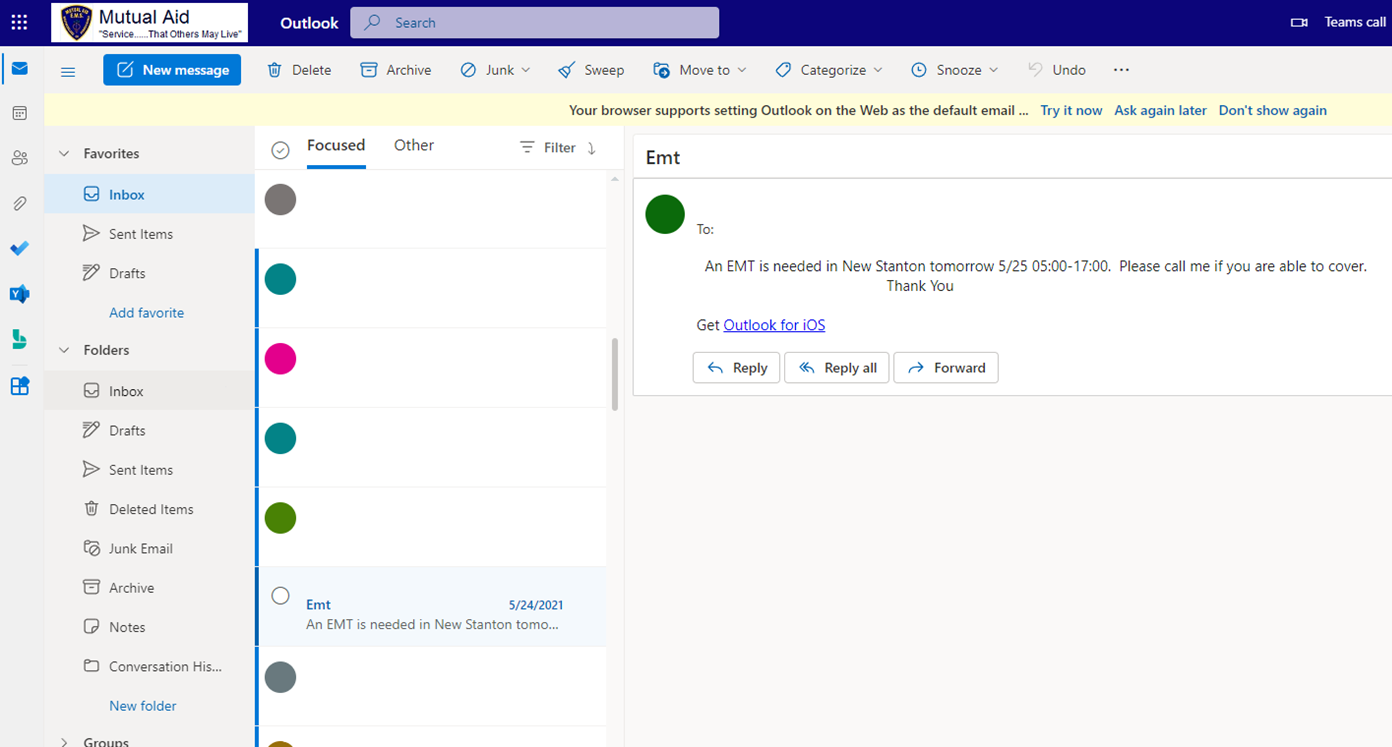1392x747 pixels.
Task: Open To Do checkmark app
Action: click(19, 248)
